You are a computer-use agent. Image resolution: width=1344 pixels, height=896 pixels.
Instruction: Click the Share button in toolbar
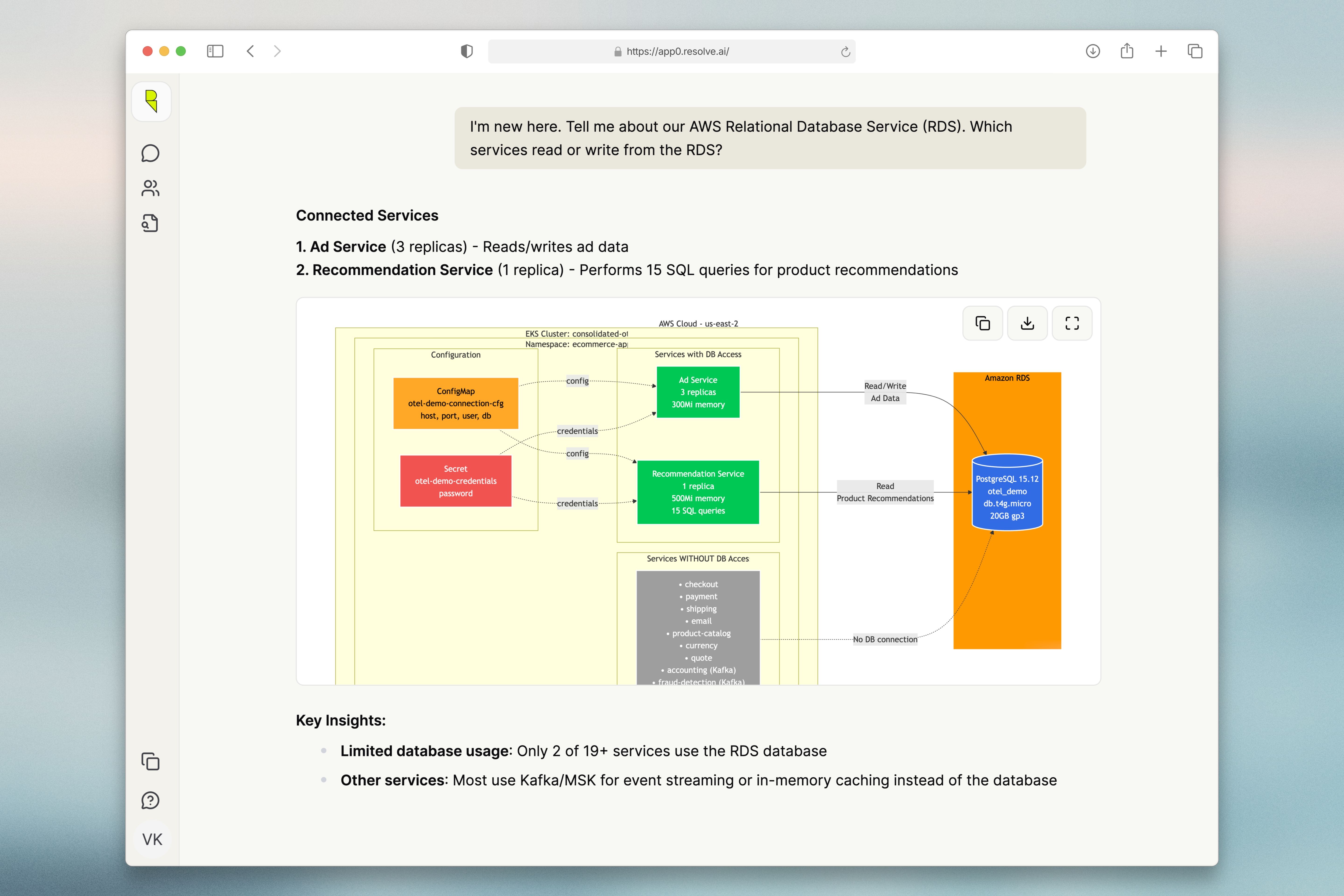(1127, 51)
